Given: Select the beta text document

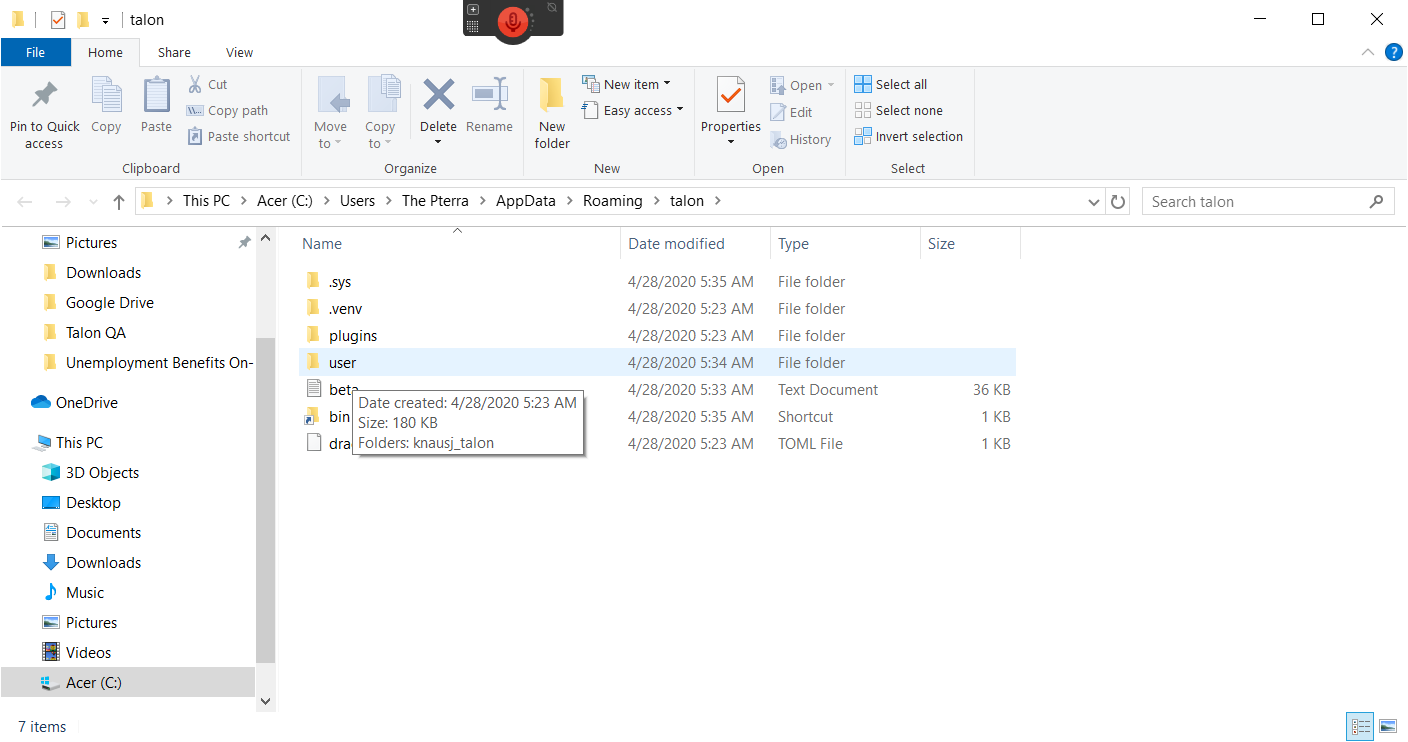Looking at the screenshot, I should click(x=657, y=390).
